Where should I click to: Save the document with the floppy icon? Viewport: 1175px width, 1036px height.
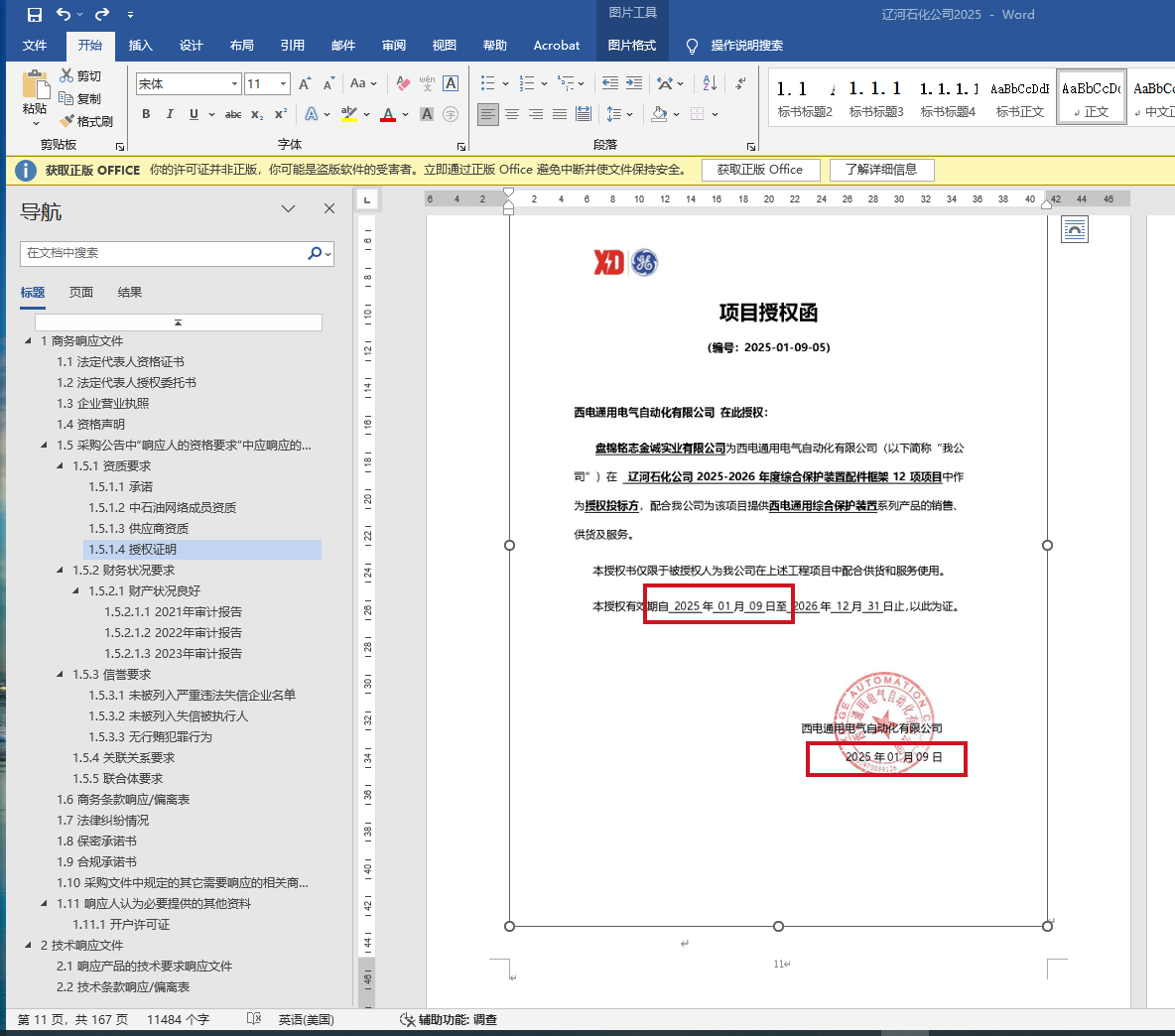pyautogui.click(x=35, y=14)
